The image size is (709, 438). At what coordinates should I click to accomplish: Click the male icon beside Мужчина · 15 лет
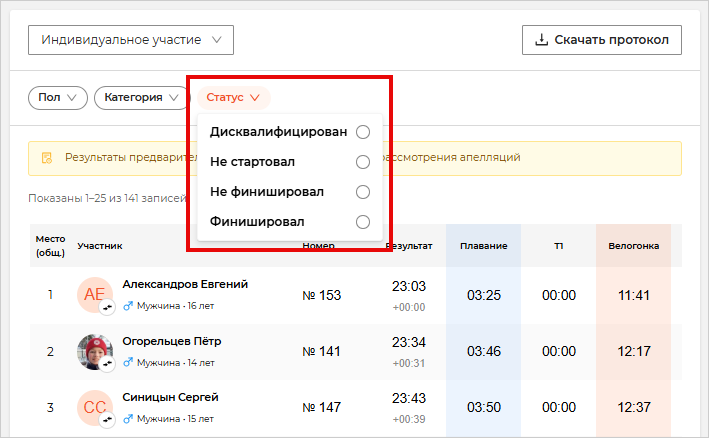tap(128, 419)
